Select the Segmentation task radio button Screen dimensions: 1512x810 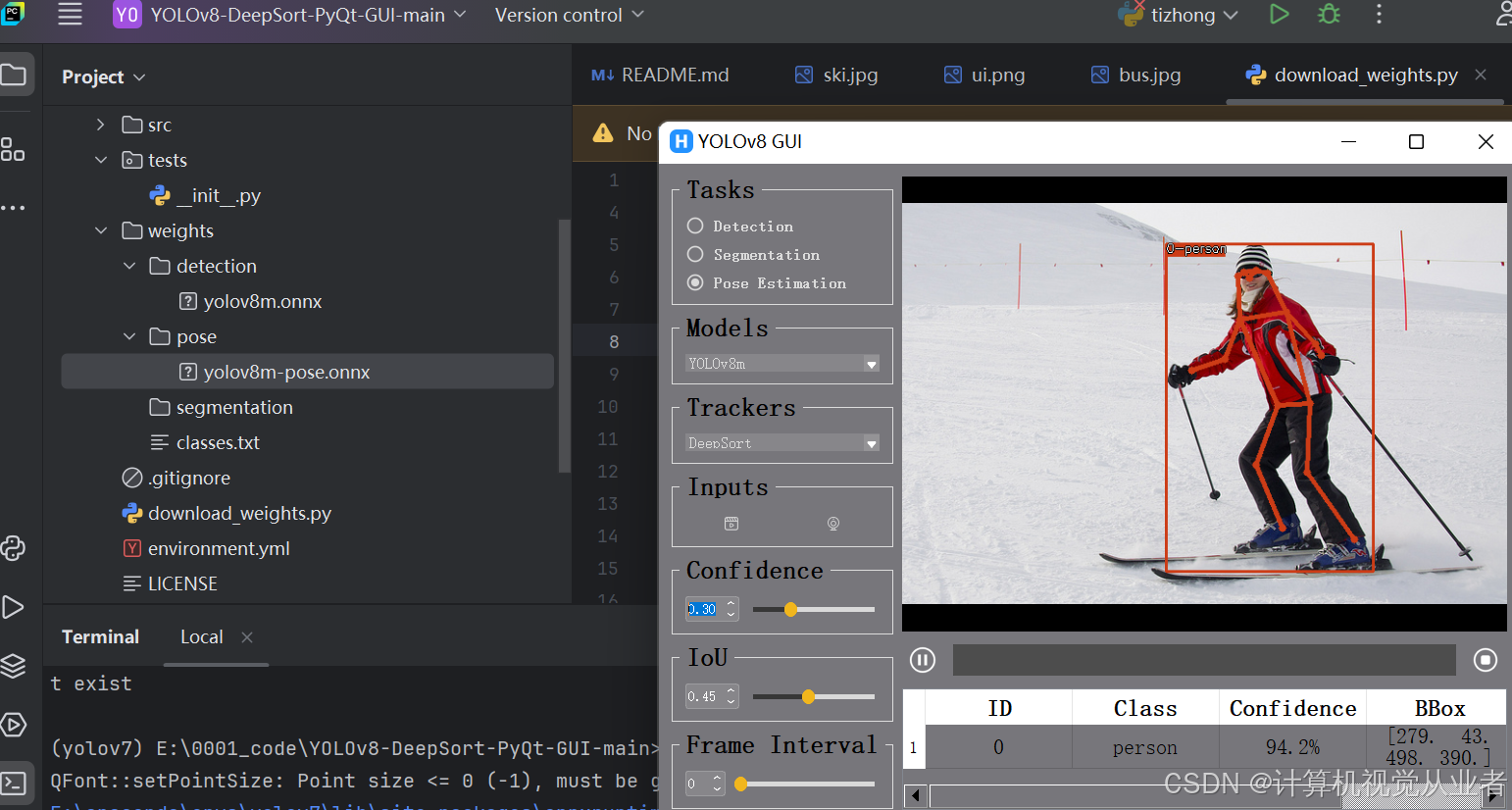695,254
